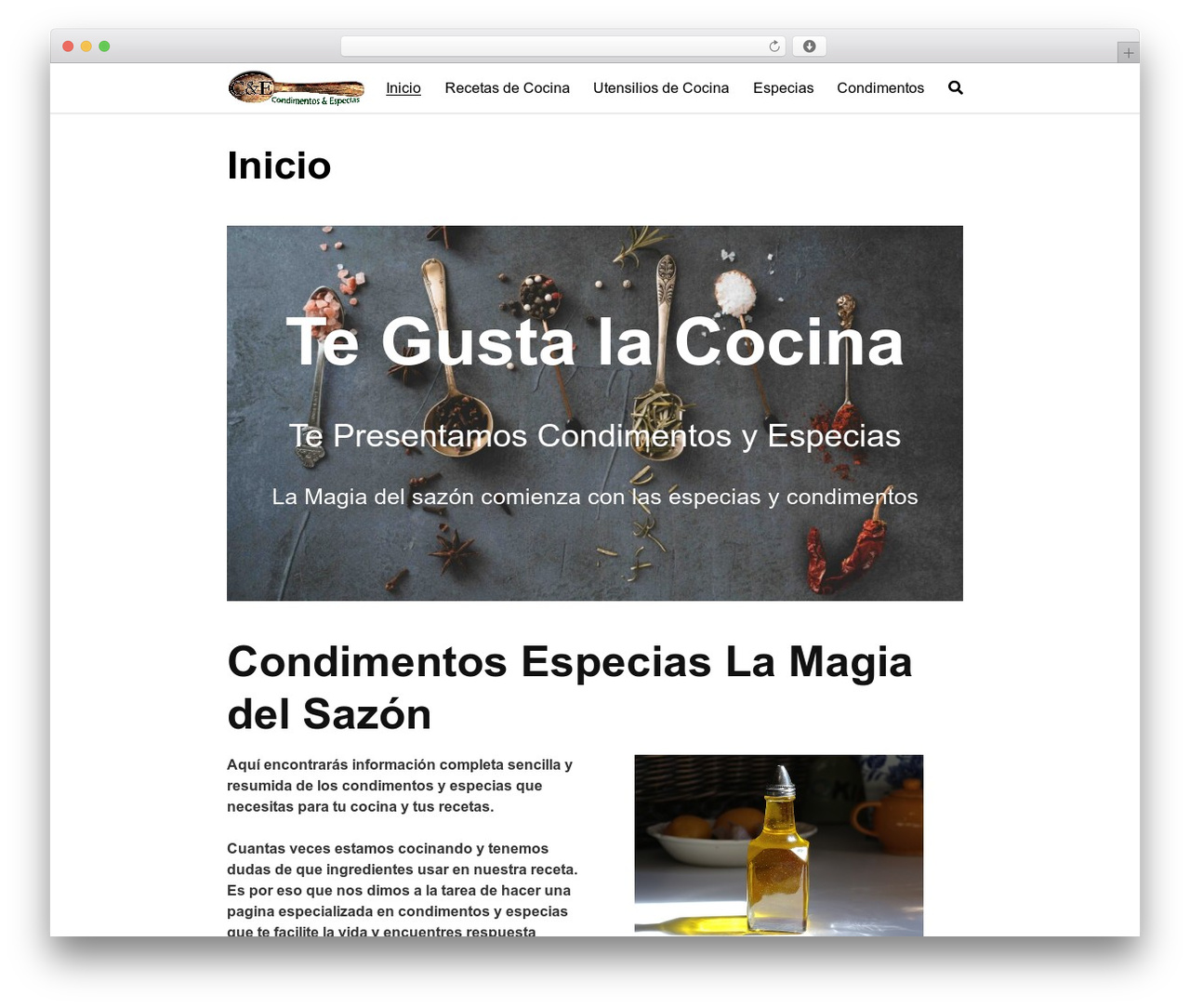Click the oil bottle photo

coord(779,845)
